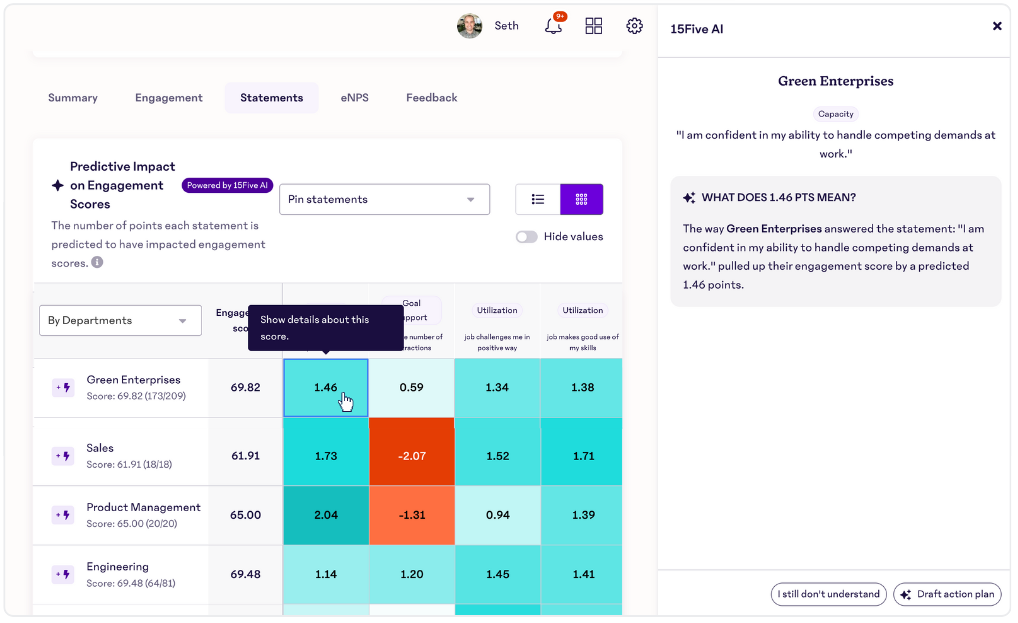Click Seth's profile avatar
Image resolution: width=1018 pixels, height=623 pixels.
pos(469,26)
